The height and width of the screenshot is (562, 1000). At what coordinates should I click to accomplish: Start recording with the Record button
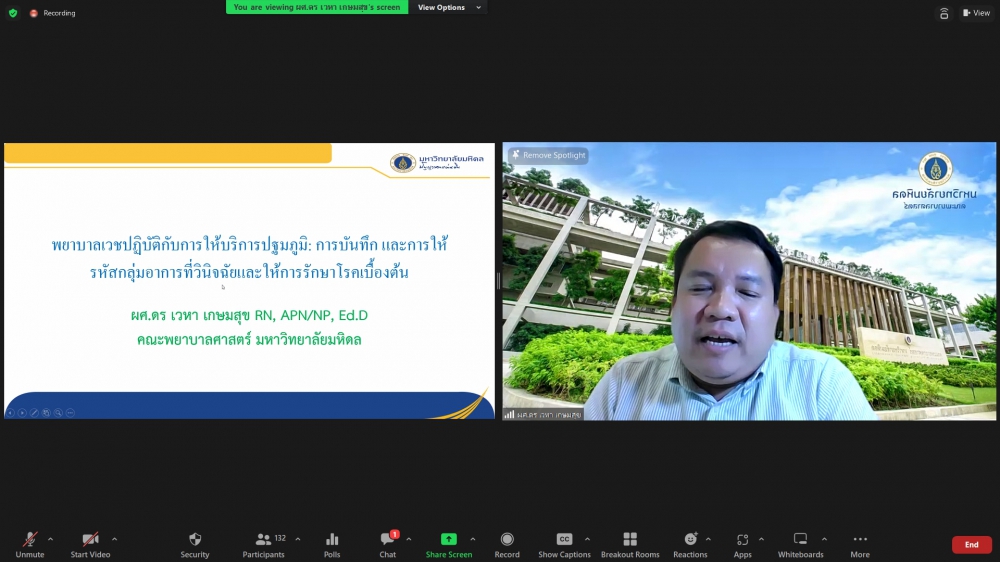tap(507, 544)
